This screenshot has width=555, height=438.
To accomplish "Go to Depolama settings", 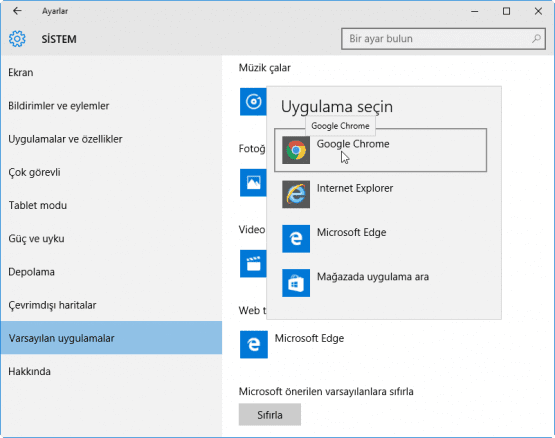I will (x=111, y=272).
